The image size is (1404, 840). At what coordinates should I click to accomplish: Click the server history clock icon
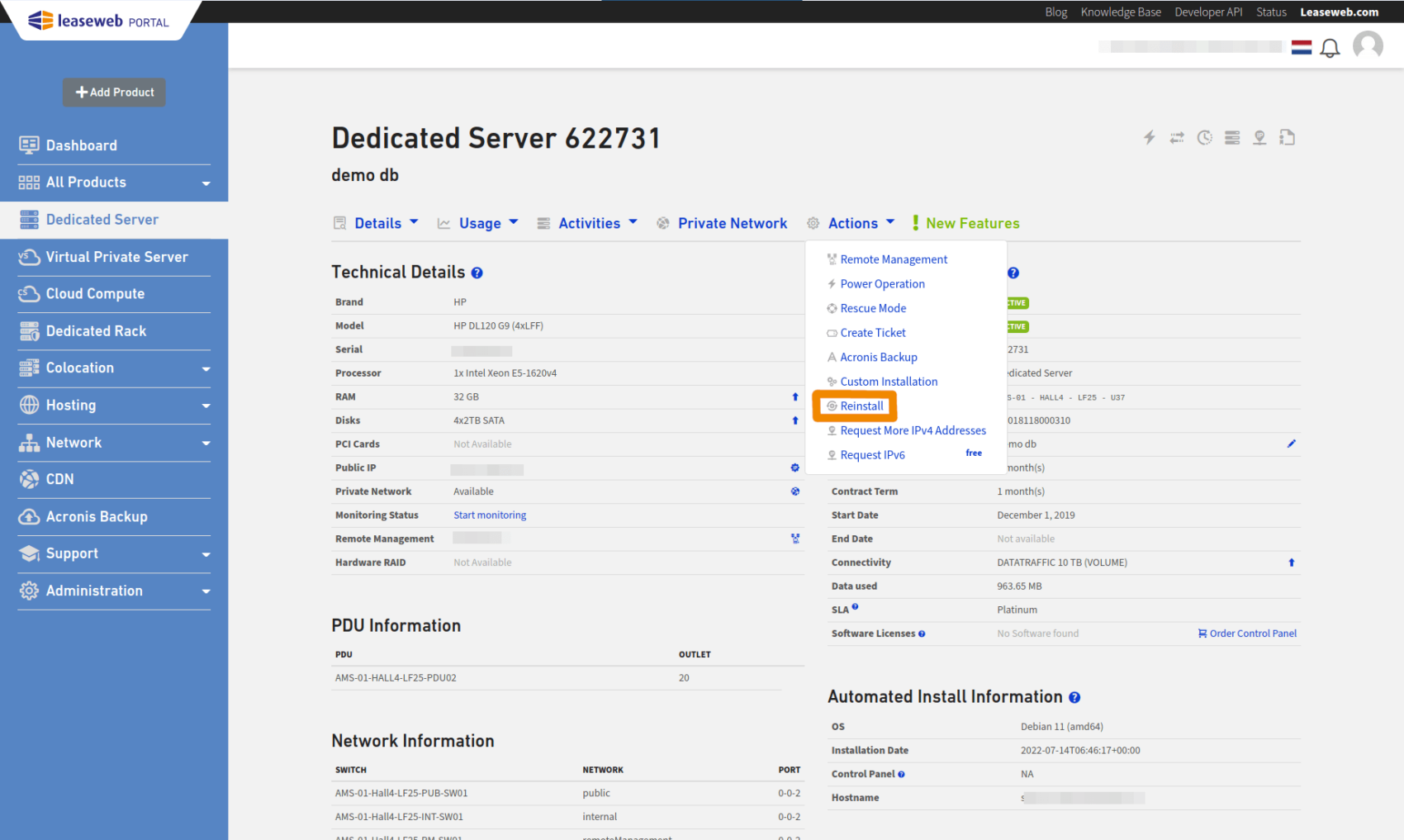(1204, 137)
